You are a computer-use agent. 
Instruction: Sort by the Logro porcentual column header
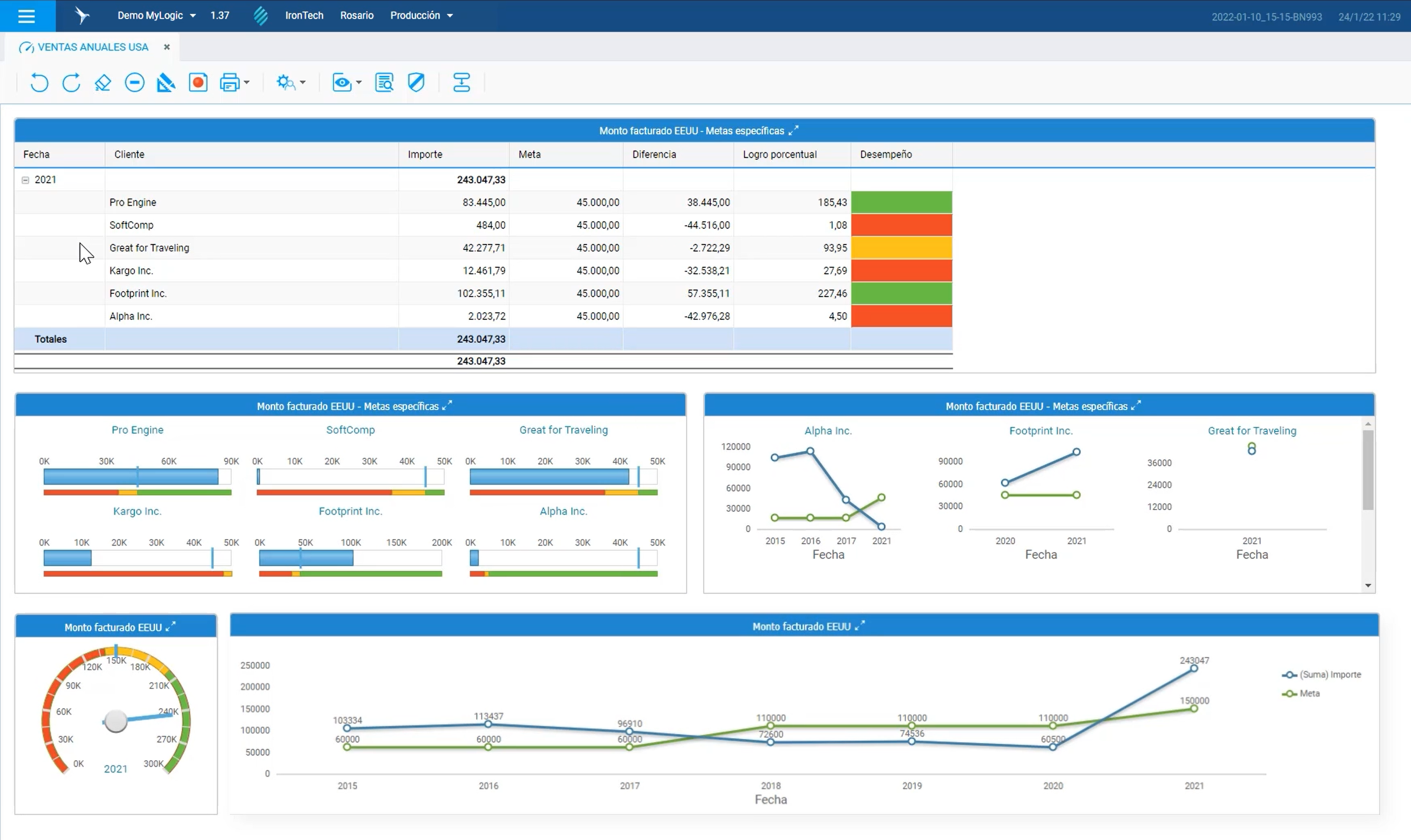(x=792, y=155)
